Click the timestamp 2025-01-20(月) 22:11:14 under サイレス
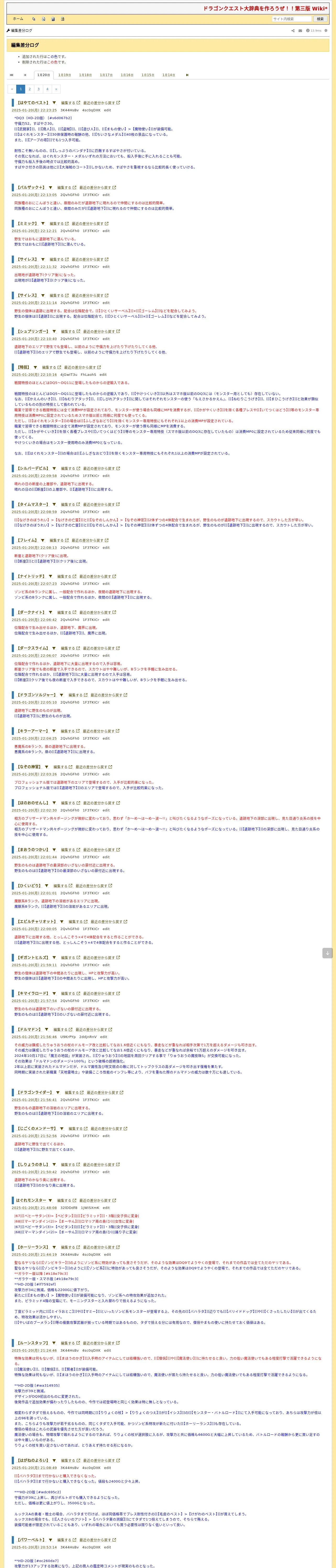The image size is (336, 1568). (34, 303)
